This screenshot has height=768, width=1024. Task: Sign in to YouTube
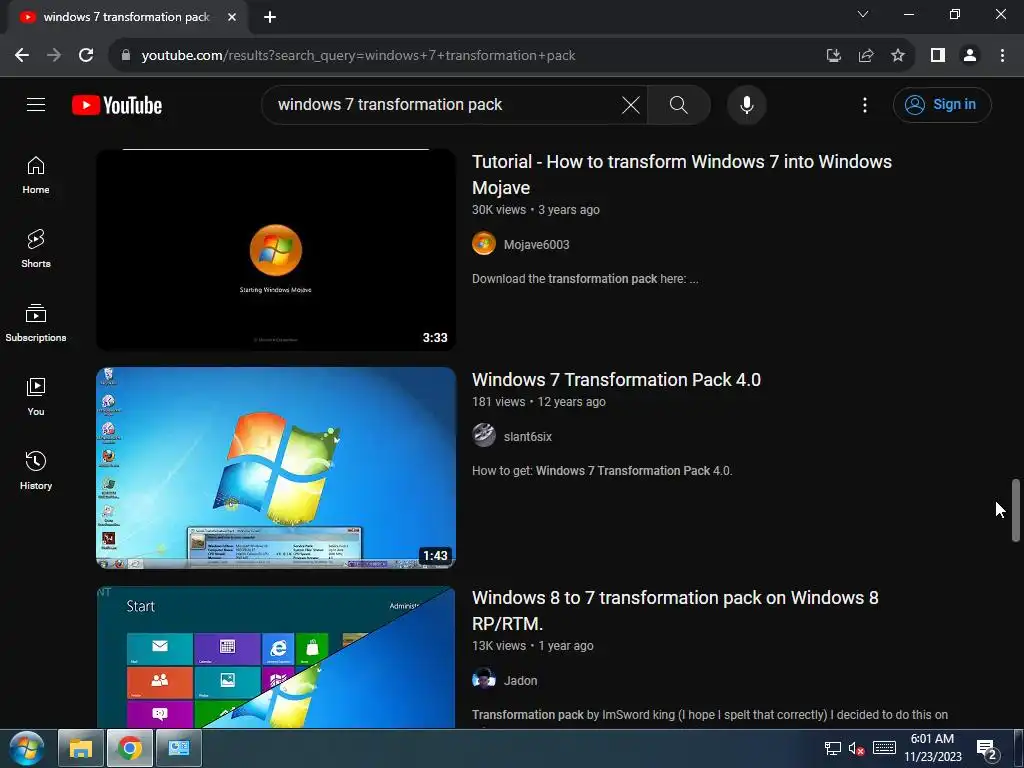(x=942, y=104)
